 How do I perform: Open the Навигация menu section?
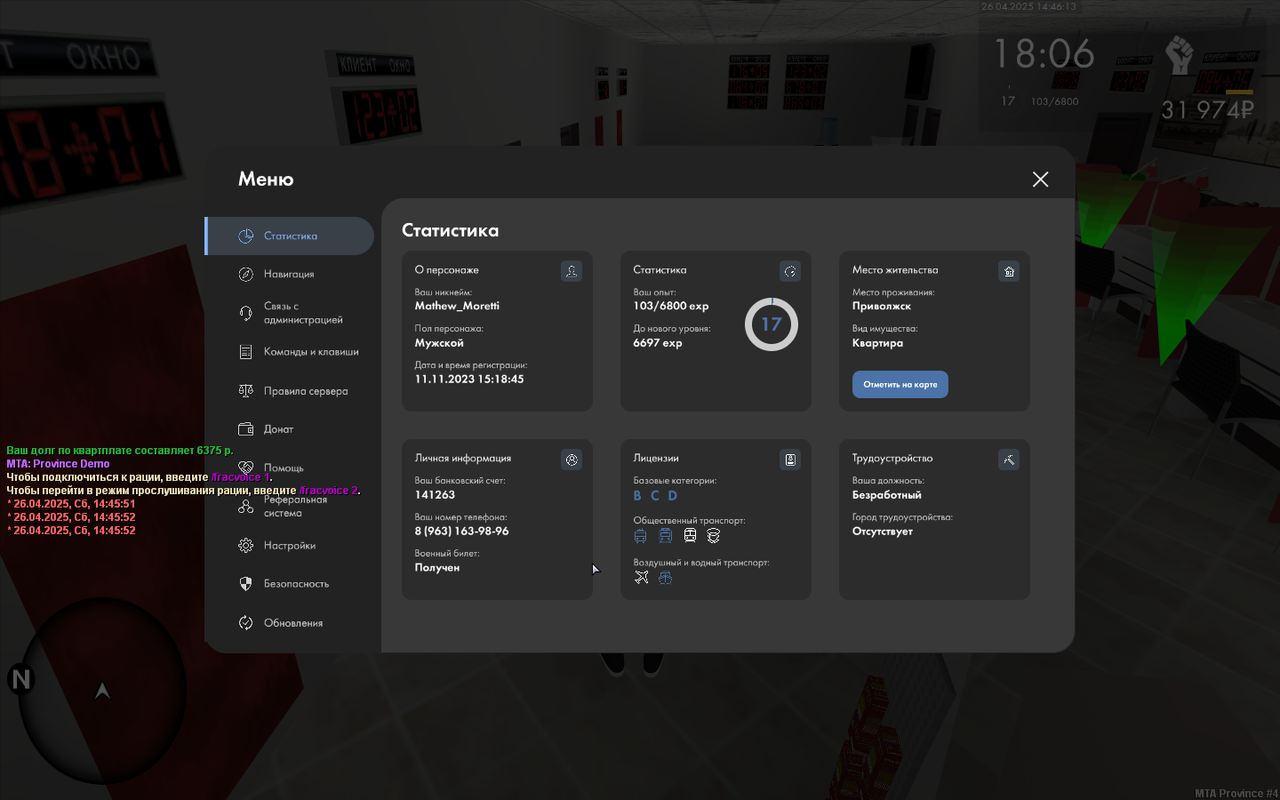(x=290, y=274)
